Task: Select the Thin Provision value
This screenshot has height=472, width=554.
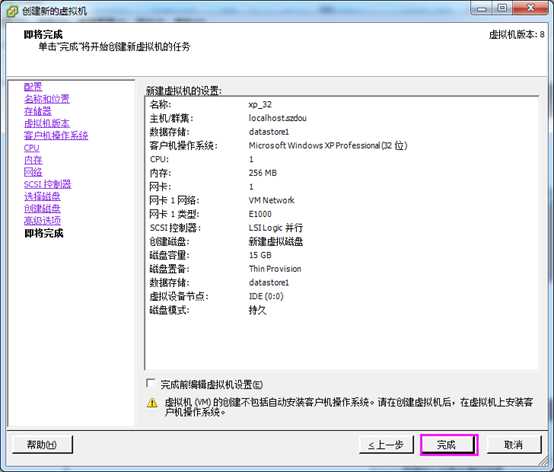Action: (x=275, y=269)
